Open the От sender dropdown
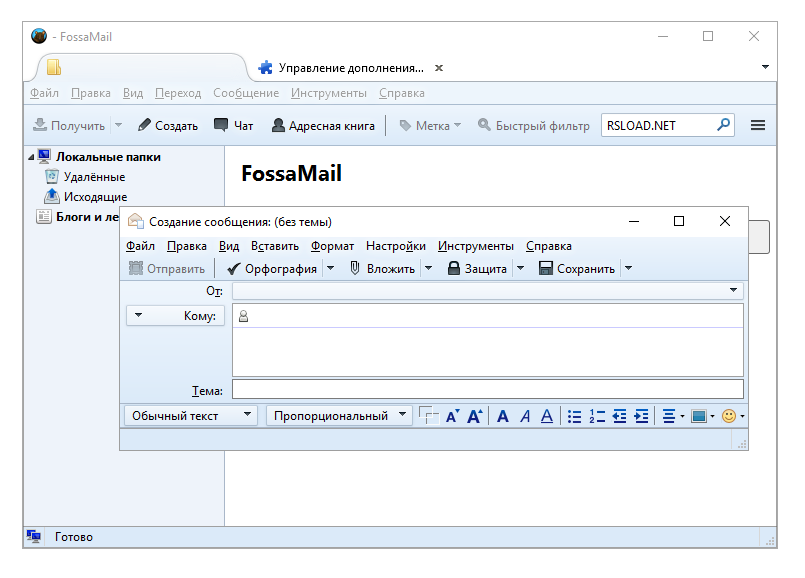Screen dimensions: 805x578 [x=488, y=291]
